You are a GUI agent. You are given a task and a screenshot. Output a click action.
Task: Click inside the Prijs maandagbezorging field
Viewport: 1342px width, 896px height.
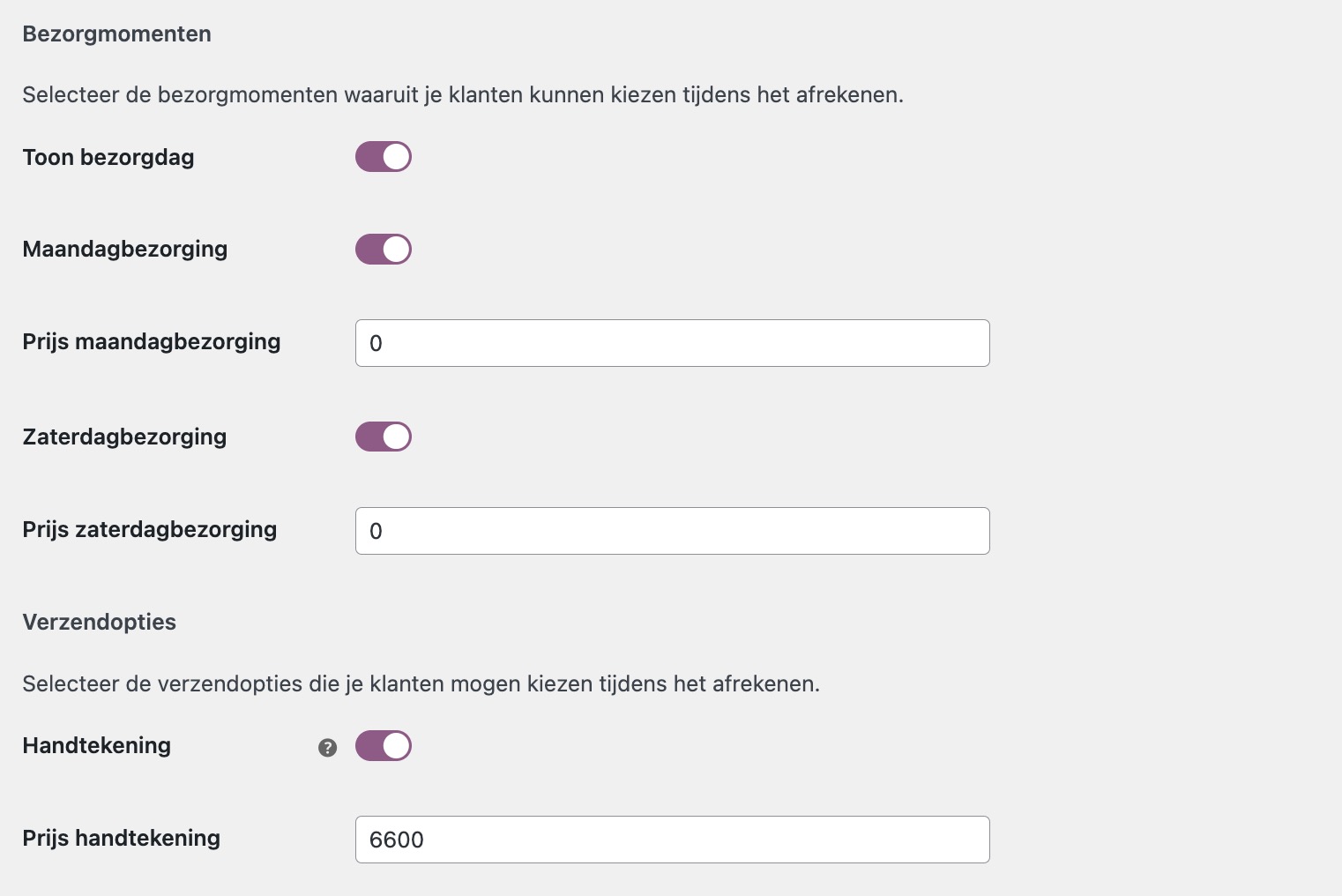(x=672, y=343)
